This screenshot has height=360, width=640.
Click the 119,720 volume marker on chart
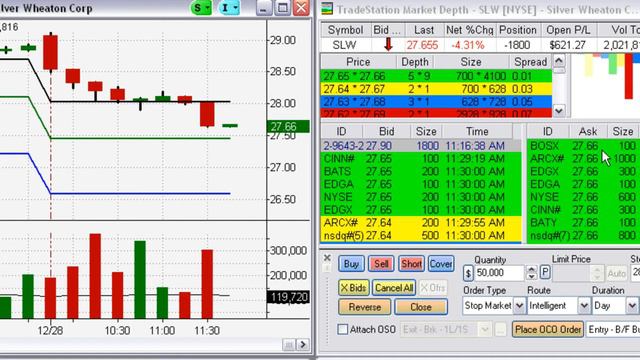288,297
